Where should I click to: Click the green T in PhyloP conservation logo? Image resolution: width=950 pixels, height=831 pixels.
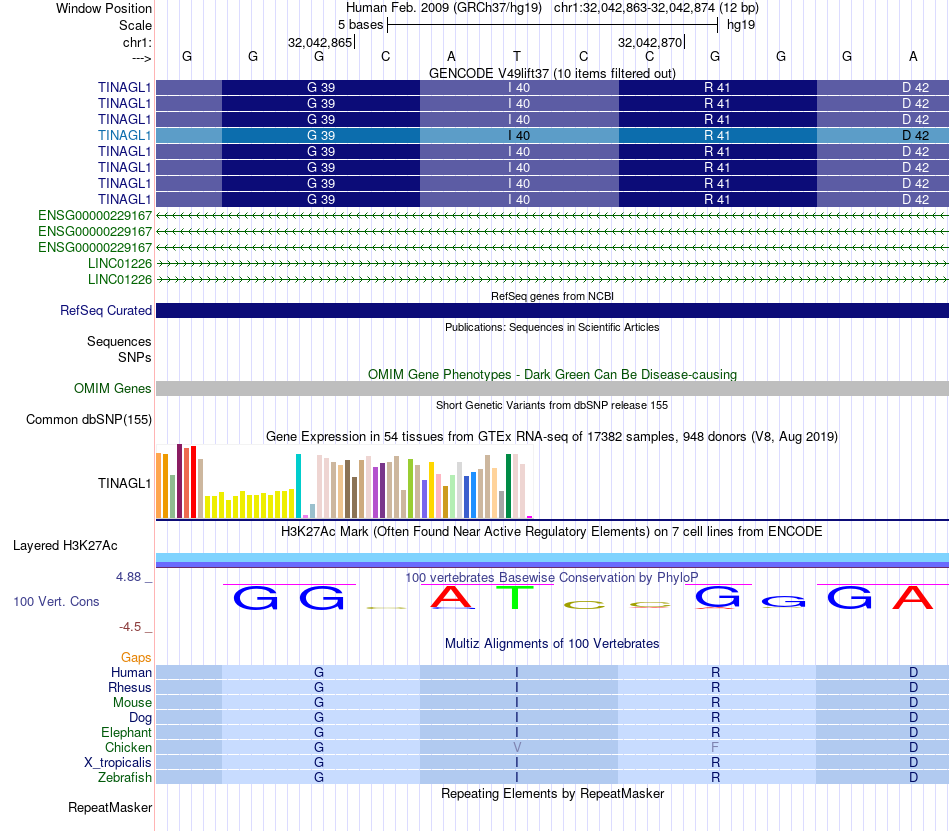[516, 598]
